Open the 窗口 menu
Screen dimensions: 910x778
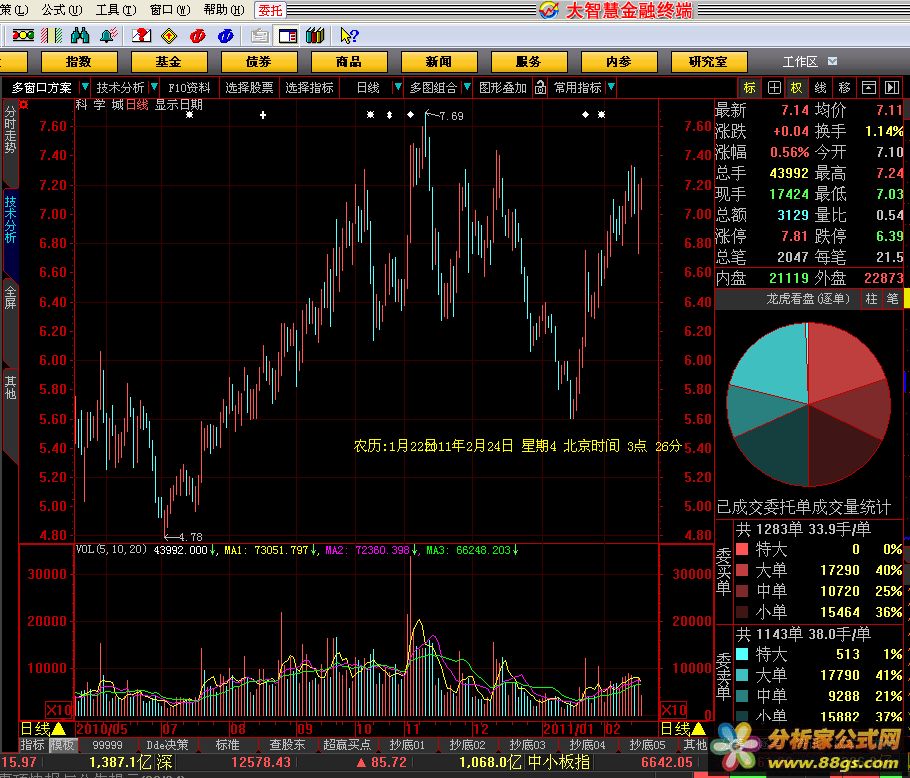(169, 9)
